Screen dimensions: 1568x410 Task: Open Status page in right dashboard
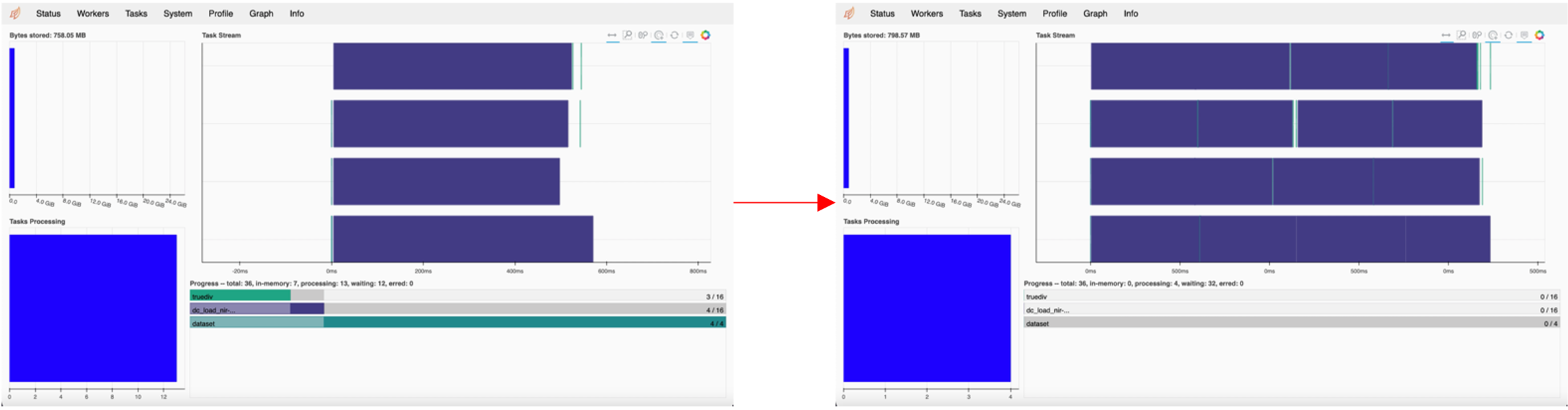[x=882, y=13]
